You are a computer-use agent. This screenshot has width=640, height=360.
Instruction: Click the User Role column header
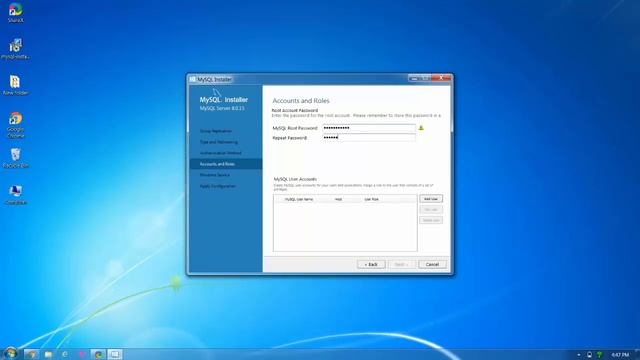coord(371,199)
